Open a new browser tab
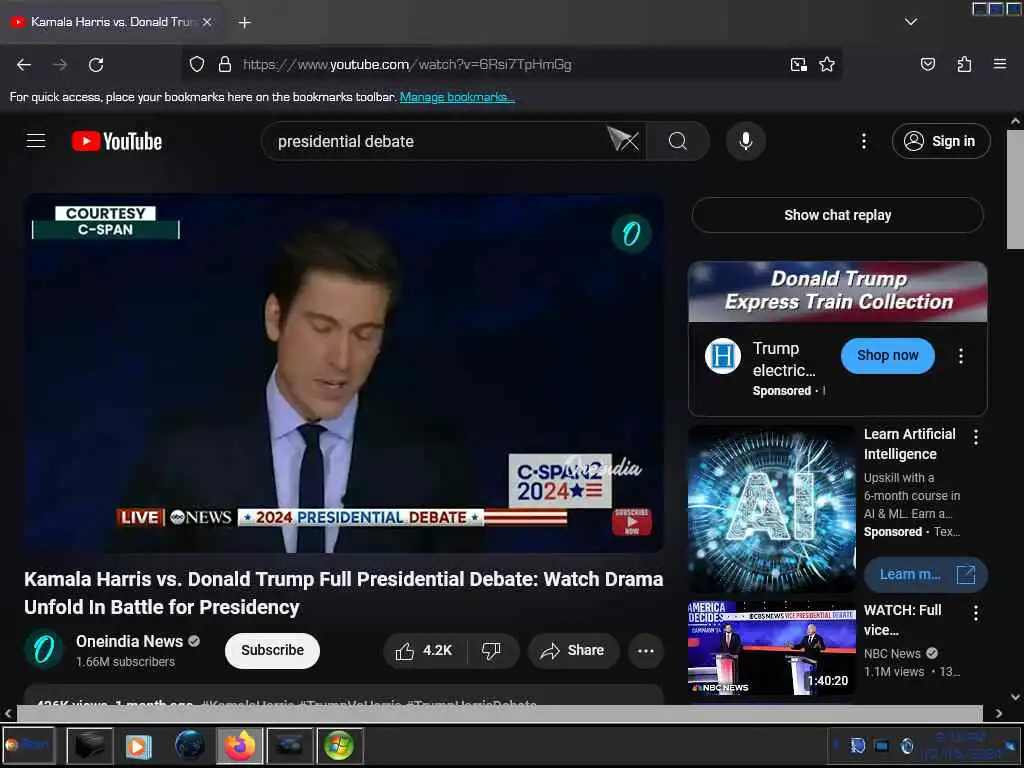The height and width of the screenshot is (768, 1024). point(244,22)
